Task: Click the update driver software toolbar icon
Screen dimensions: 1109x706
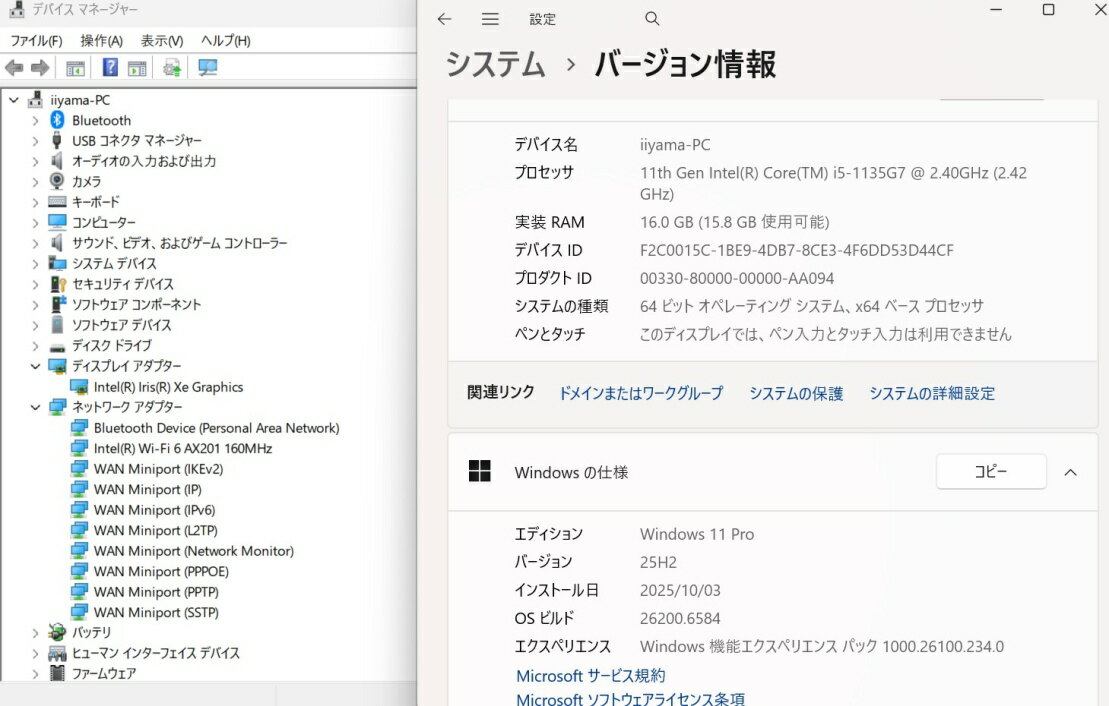Action: pyautogui.click(x=172, y=68)
